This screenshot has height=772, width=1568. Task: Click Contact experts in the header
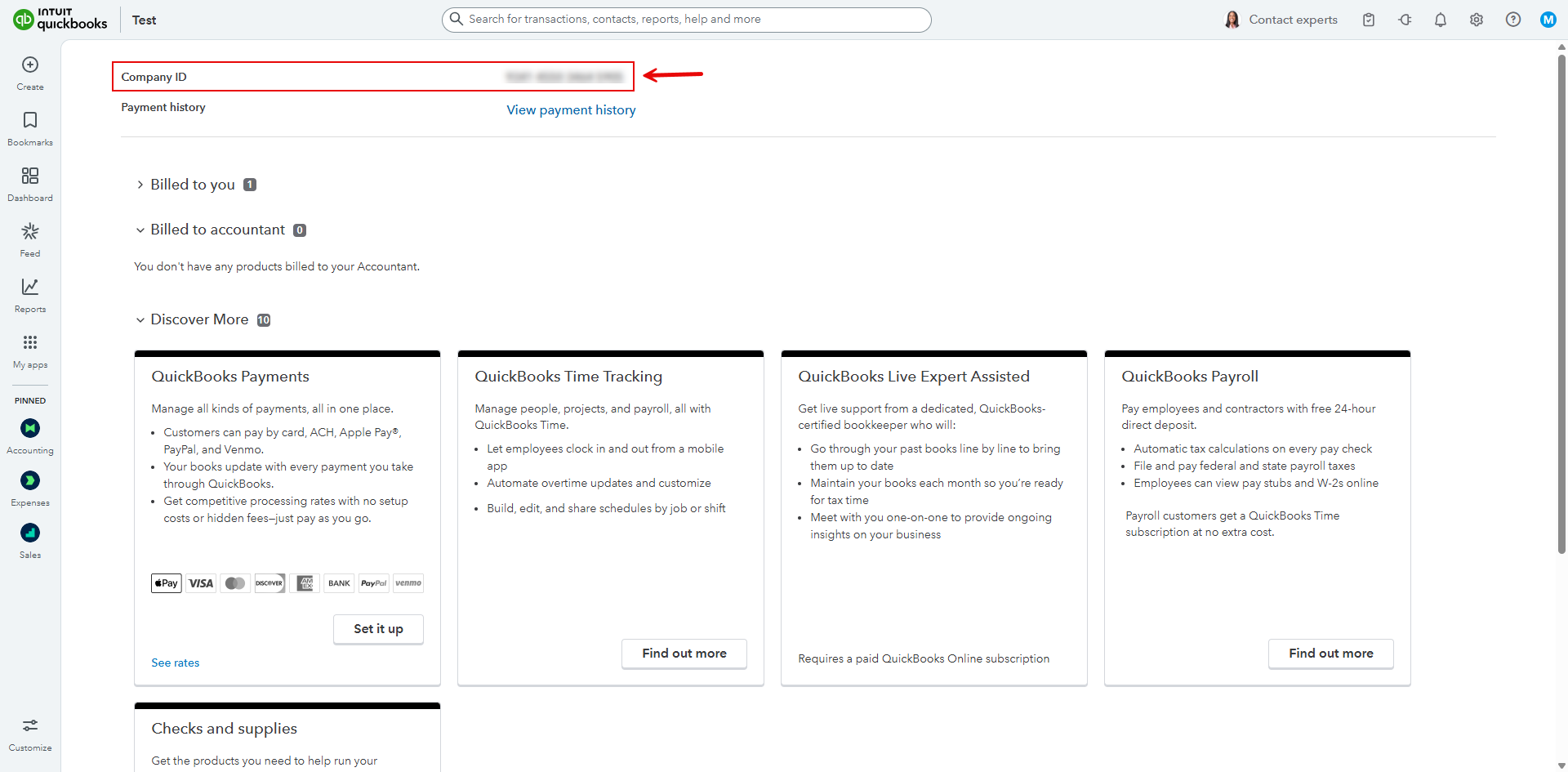coord(1293,20)
